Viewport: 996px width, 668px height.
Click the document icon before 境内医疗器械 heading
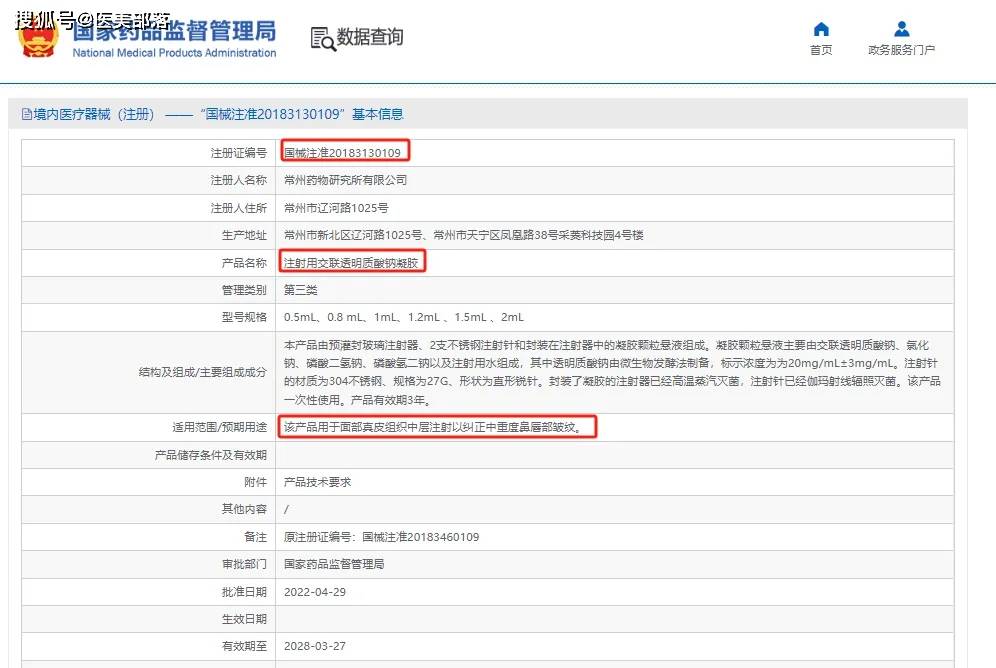26,115
